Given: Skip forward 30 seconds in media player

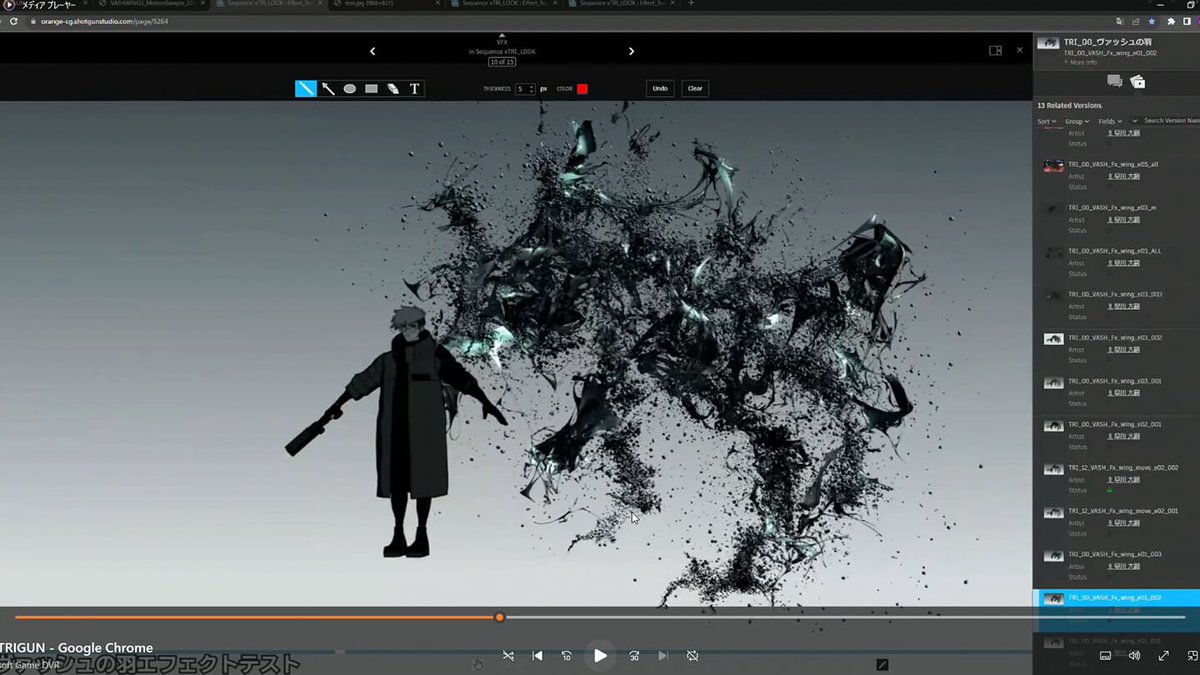Looking at the screenshot, I should click(x=634, y=656).
